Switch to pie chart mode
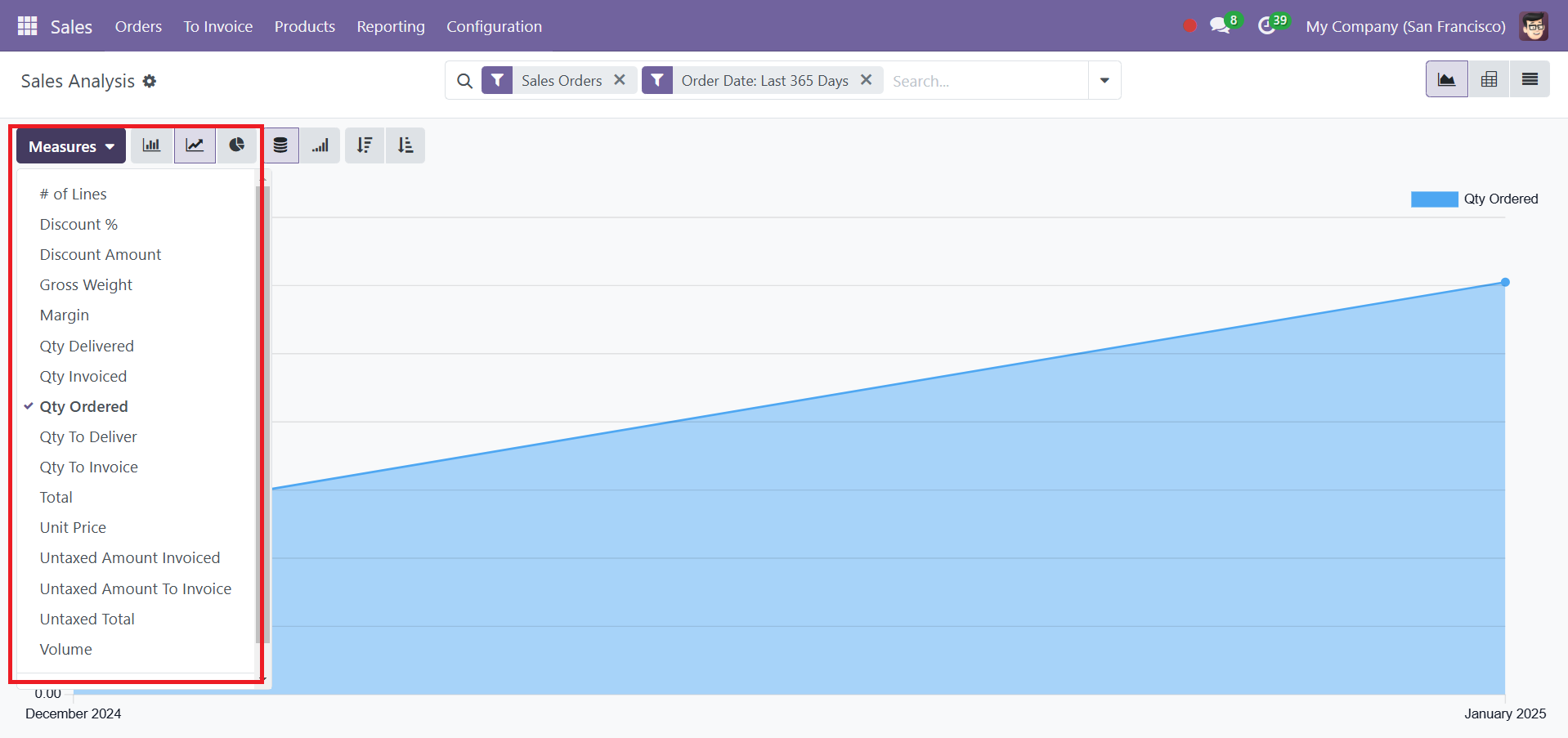 [x=237, y=145]
